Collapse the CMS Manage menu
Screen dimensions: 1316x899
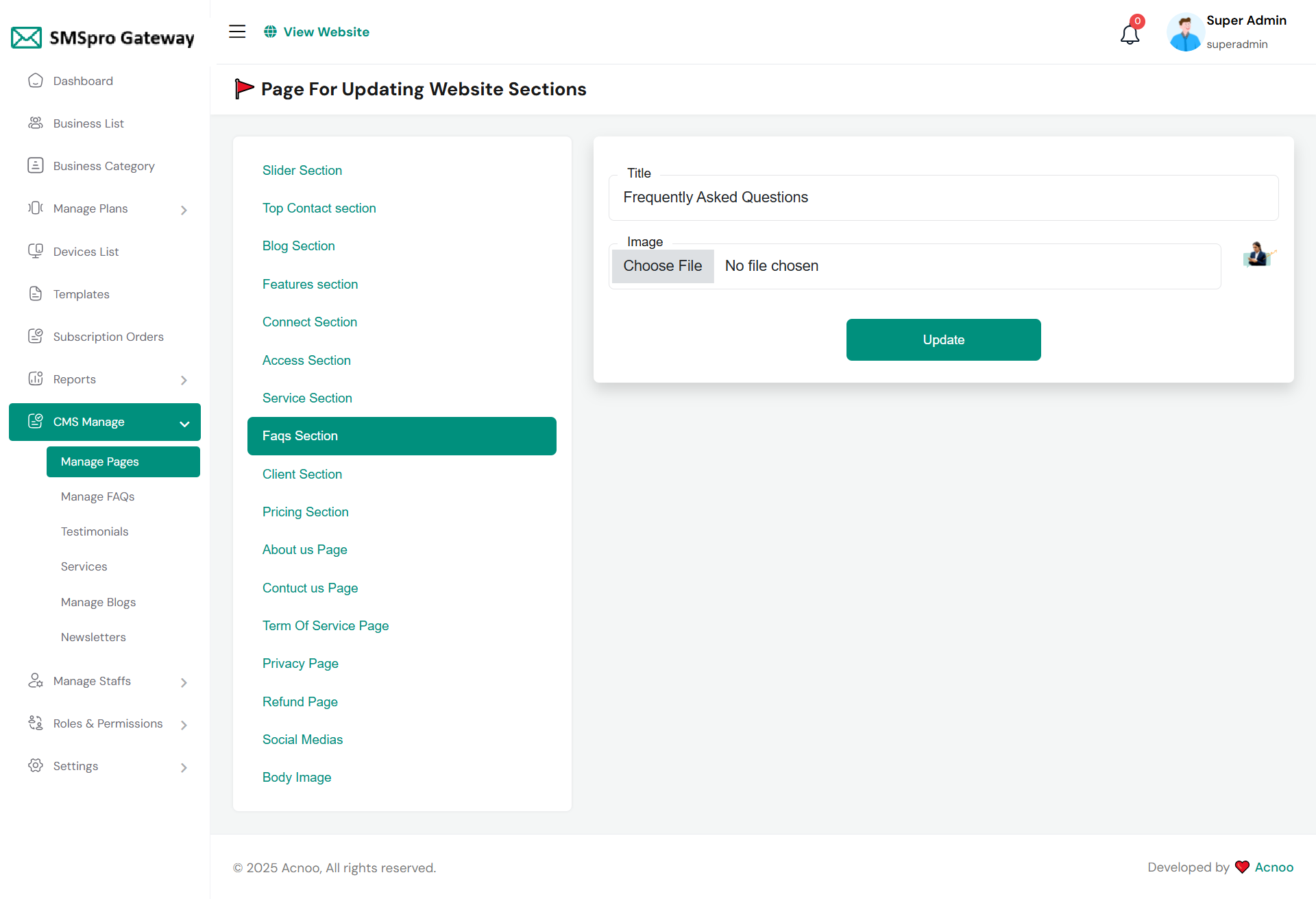tap(184, 423)
